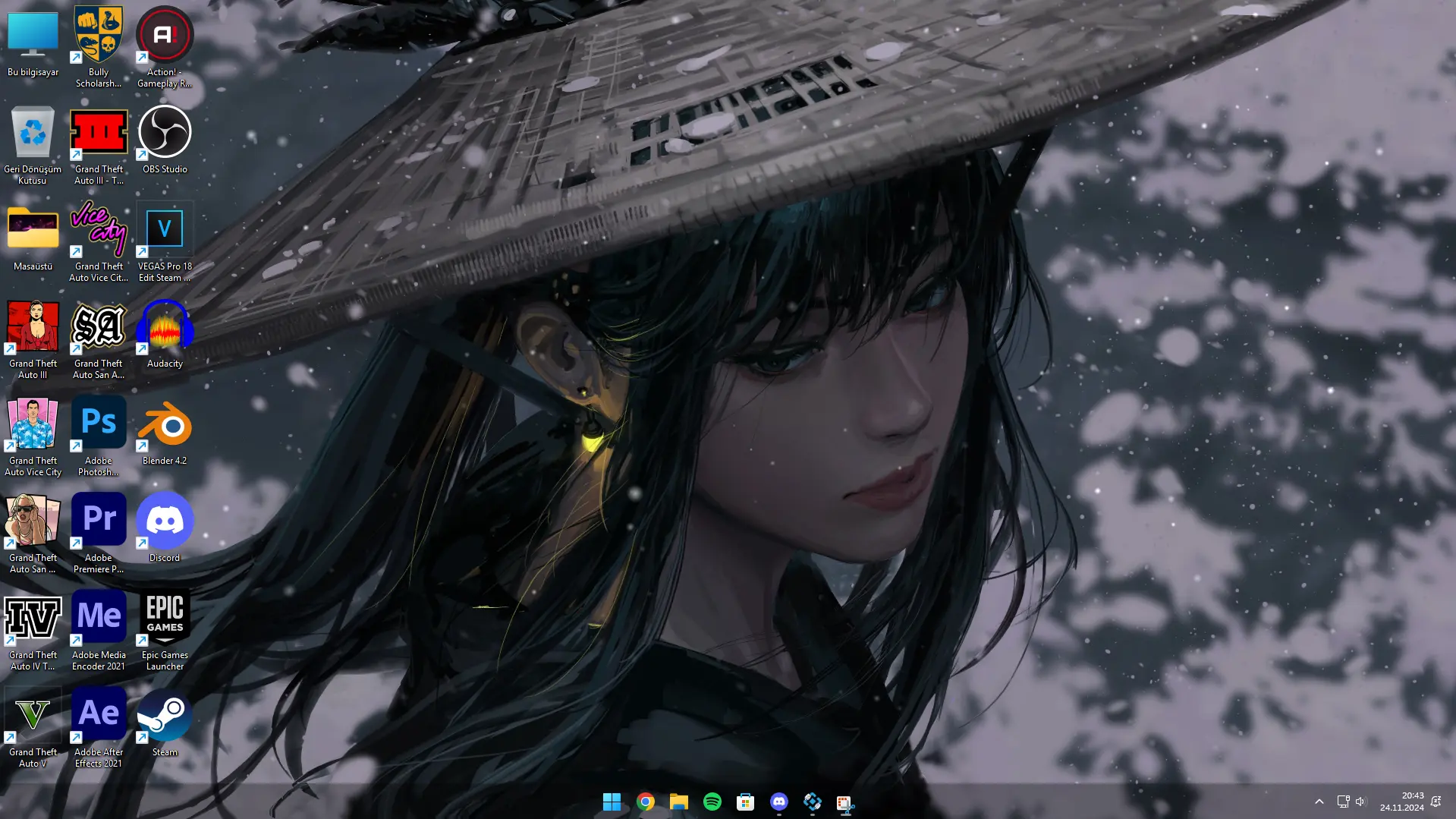This screenshot has height=819, width=1456.
Task: Select the SA logo San Andreas shortcut
Action: (x=99, y=339)
